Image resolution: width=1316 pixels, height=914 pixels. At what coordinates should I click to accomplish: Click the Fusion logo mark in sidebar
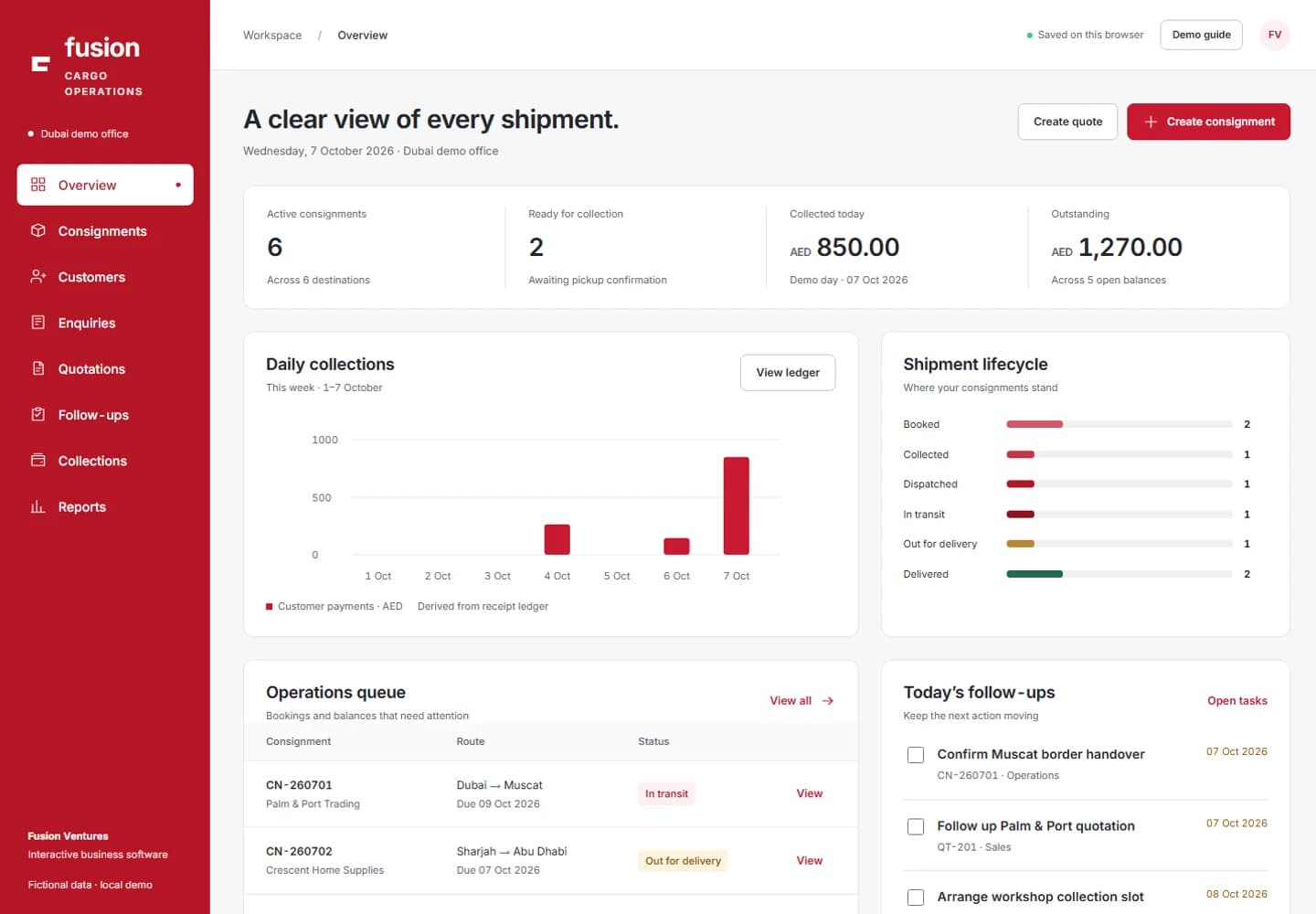pyautogui.click(x=40, y=63)
